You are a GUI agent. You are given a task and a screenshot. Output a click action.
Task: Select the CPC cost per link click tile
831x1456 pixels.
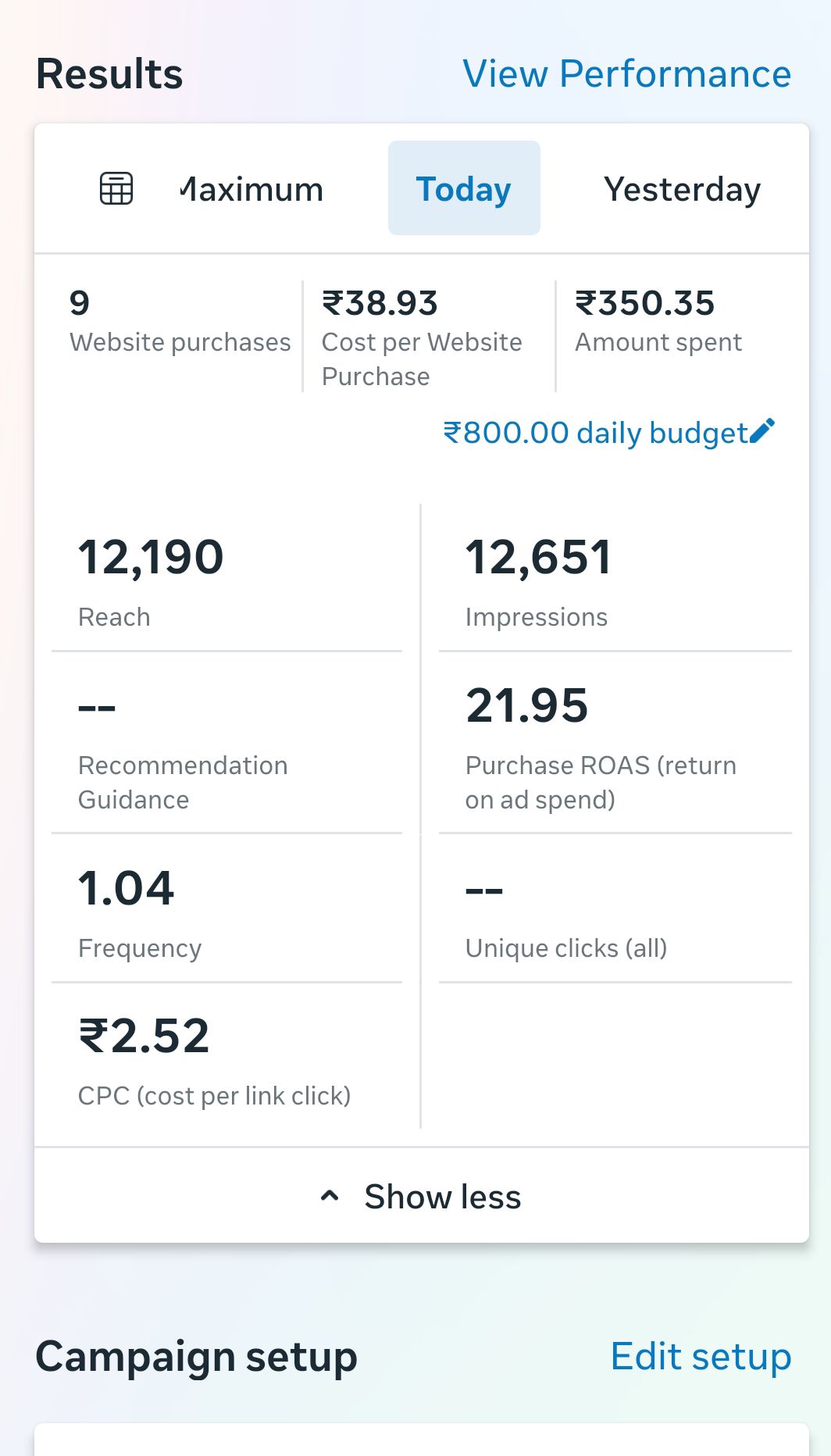(226, 1058)
